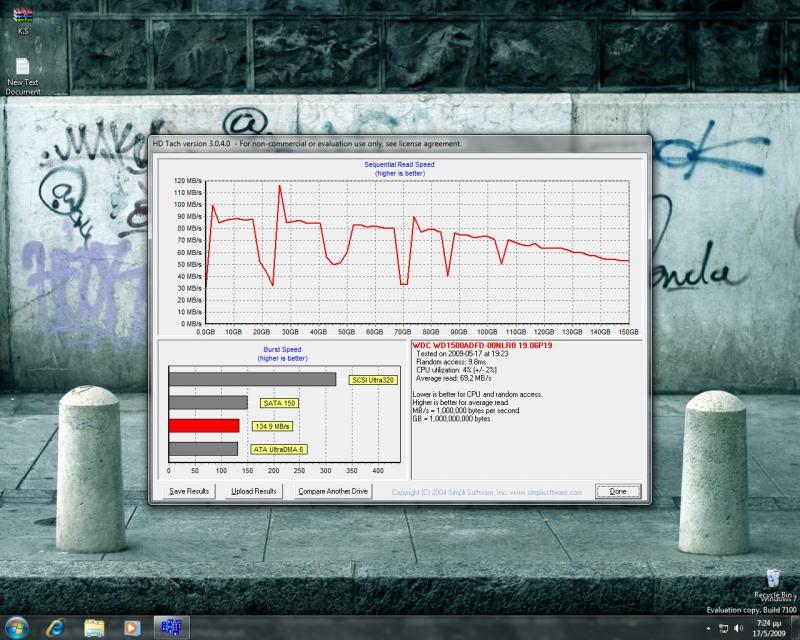Open the Windows Start menu orb
The width and height of the screenshot is (800, 640).
point(16,627)
